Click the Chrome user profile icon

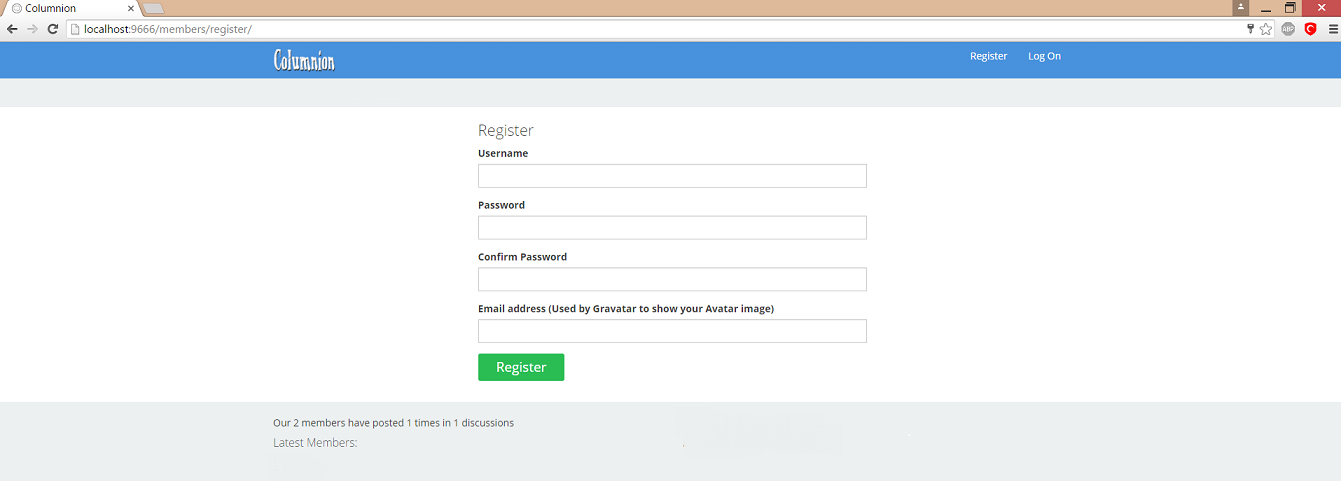(1241, 7)
